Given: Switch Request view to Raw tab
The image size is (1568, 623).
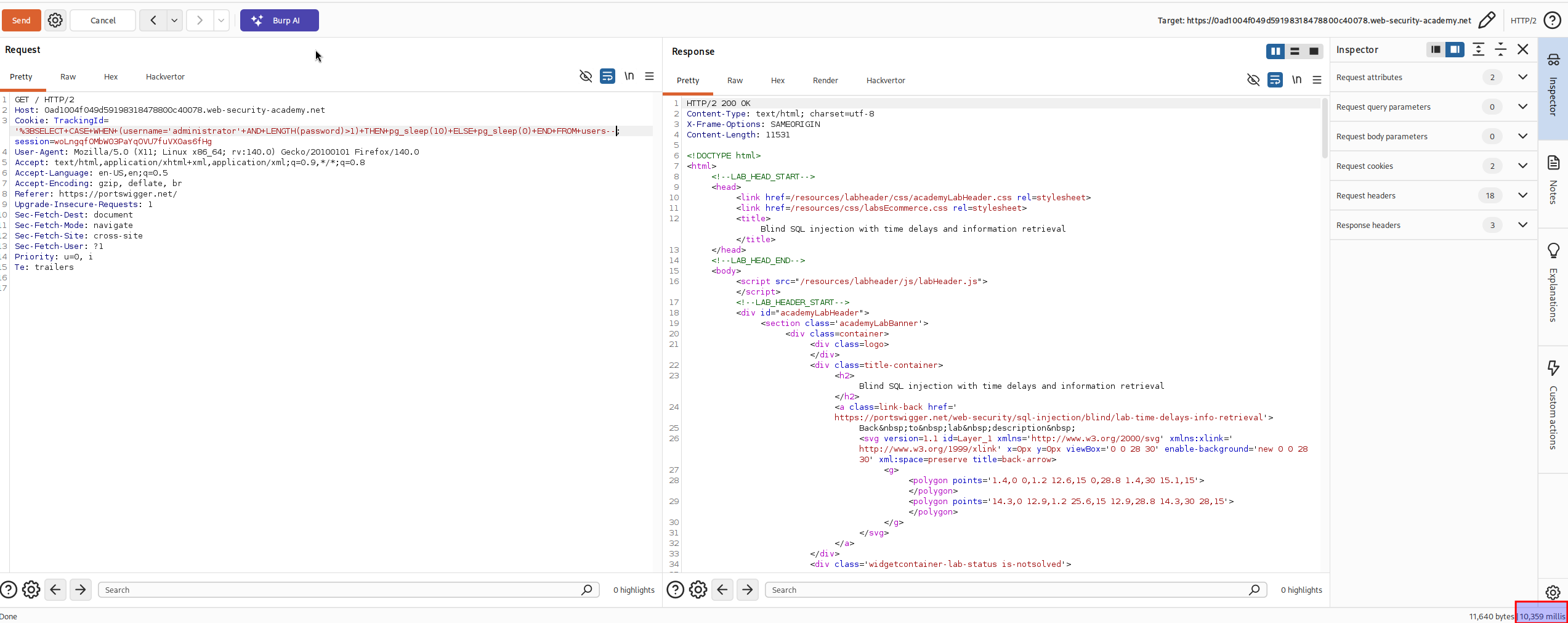Looking at the screenshot, I should pos(68,77).
